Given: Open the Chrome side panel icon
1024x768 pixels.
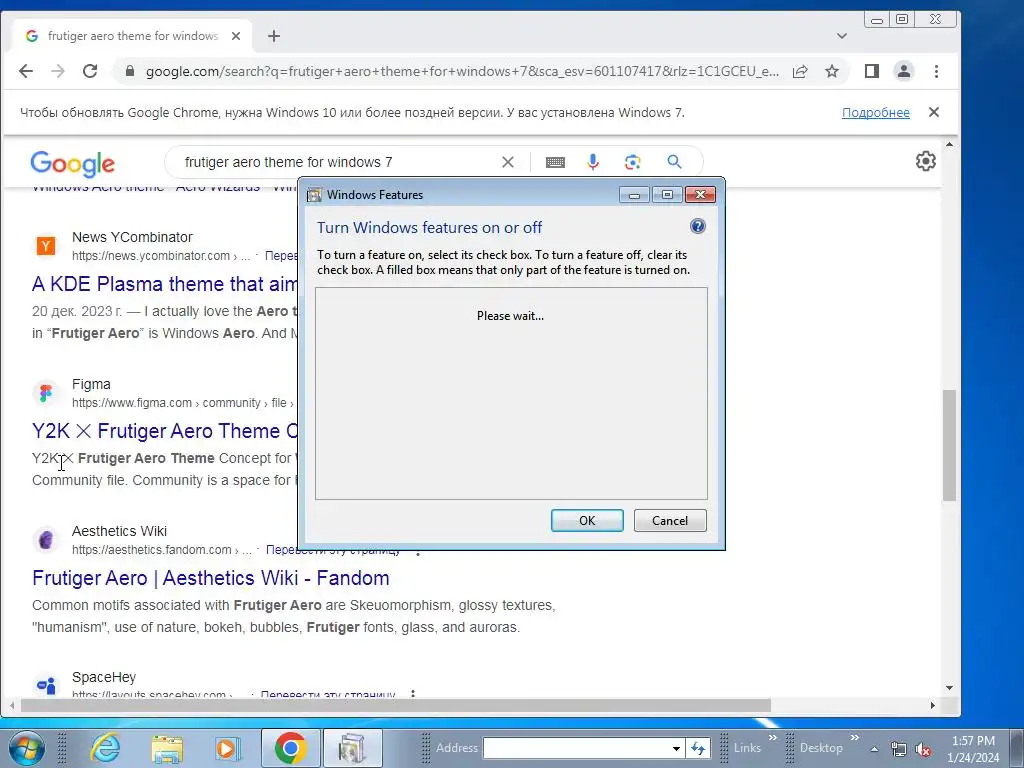Looking at the screenshot, I should tap(872, 71).
